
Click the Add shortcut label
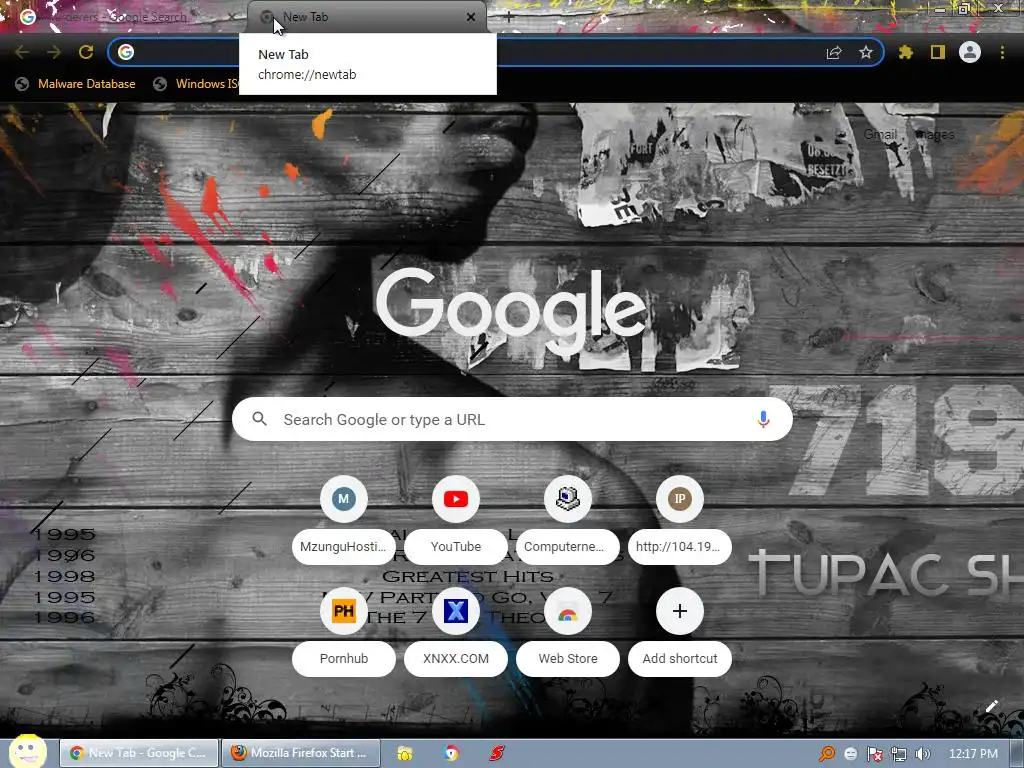[x=680, y=658]
